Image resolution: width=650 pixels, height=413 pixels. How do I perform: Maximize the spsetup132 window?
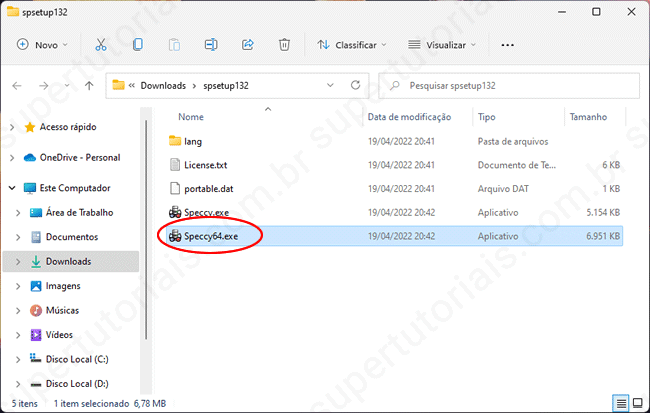[596, 12]
